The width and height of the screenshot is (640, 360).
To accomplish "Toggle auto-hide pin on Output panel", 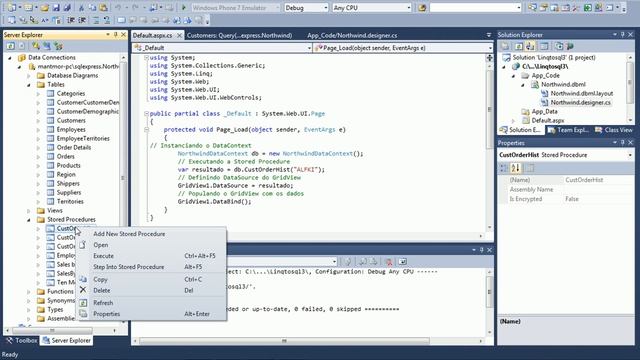I will (481, 249).
